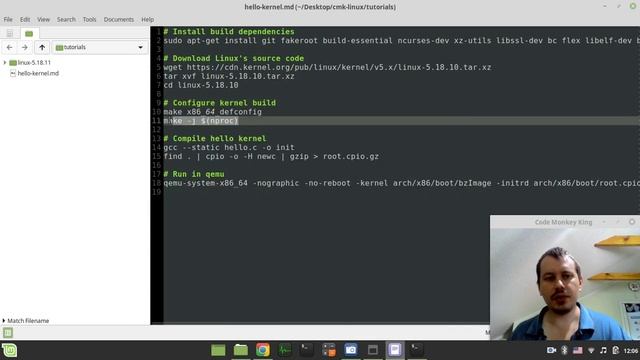
Task: Click the wget kernel.org URL line
Action: click(x=327, y=67)
